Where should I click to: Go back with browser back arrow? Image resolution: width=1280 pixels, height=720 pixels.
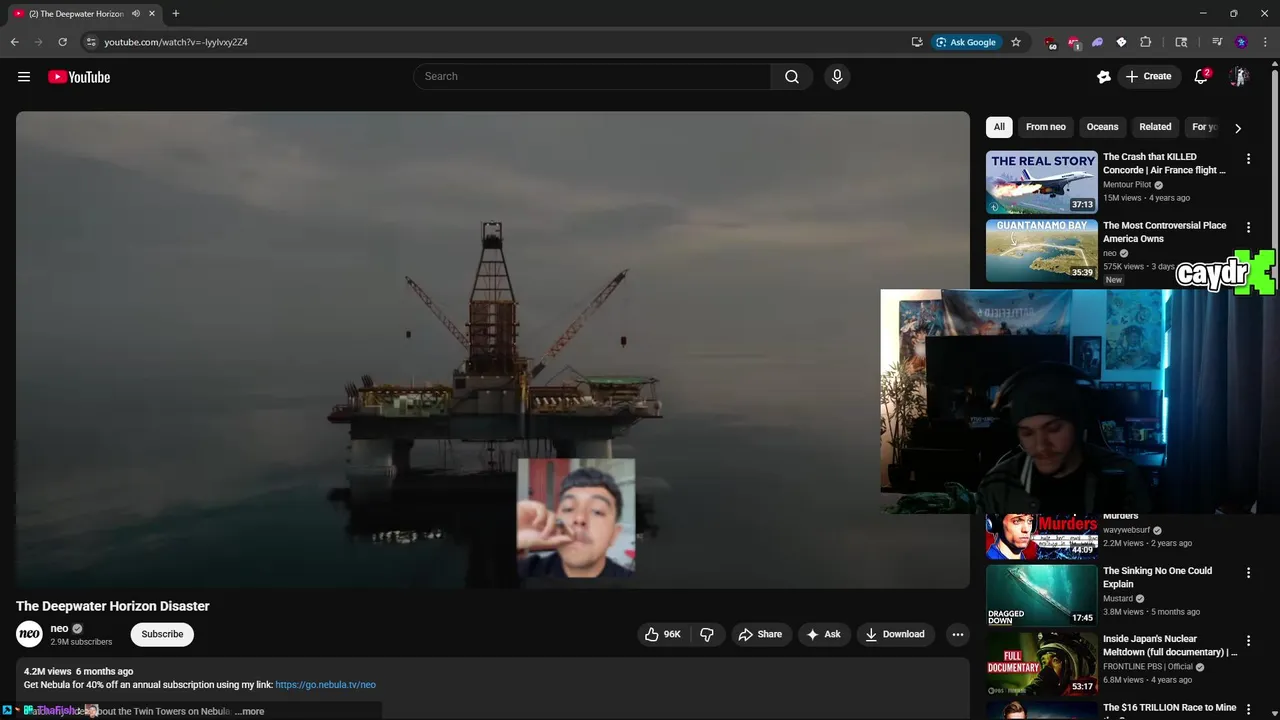14,42
